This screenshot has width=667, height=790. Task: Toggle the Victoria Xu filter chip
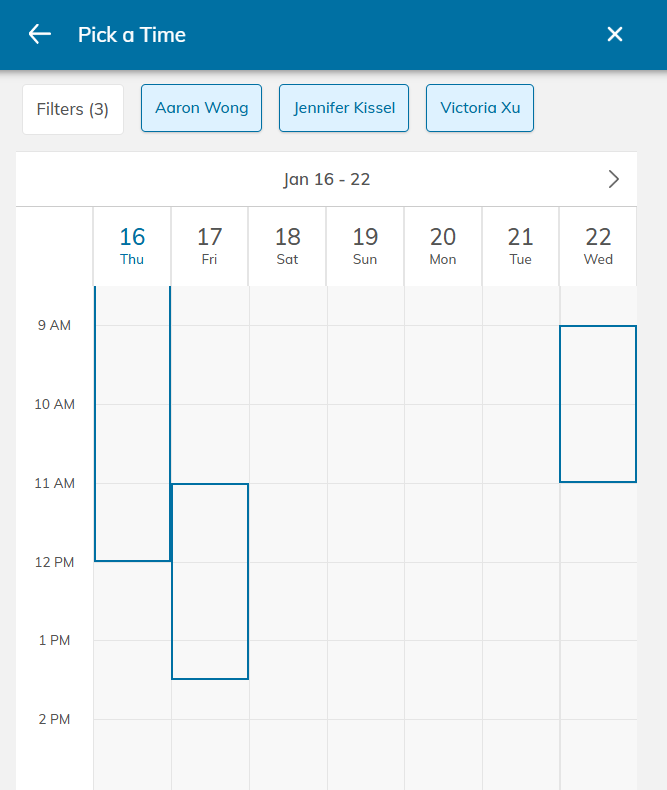point(480,108)
